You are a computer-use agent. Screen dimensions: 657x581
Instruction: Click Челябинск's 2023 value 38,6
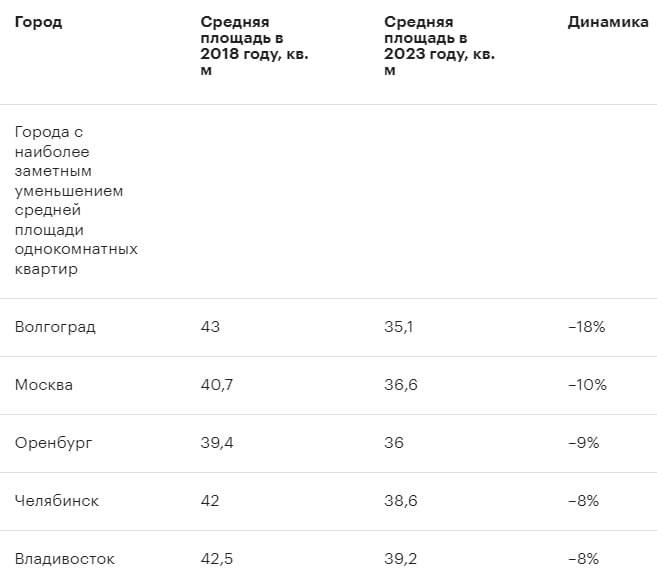click(x=402, y=501)
